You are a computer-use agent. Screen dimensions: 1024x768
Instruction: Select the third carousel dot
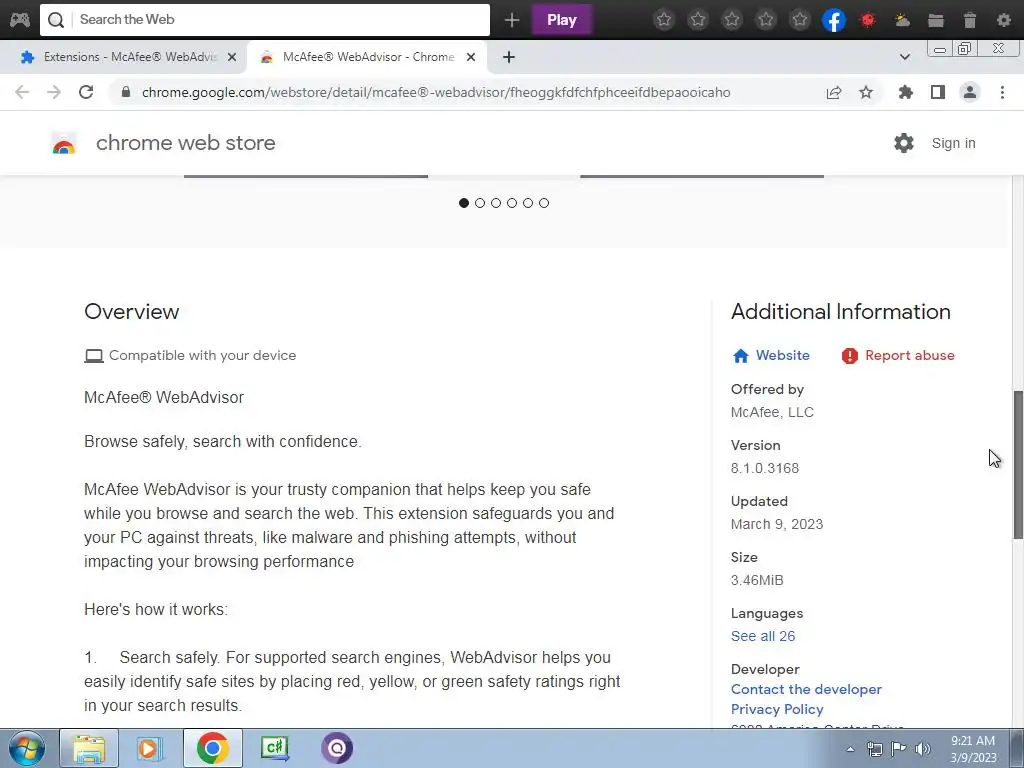[x=496, y=203]
